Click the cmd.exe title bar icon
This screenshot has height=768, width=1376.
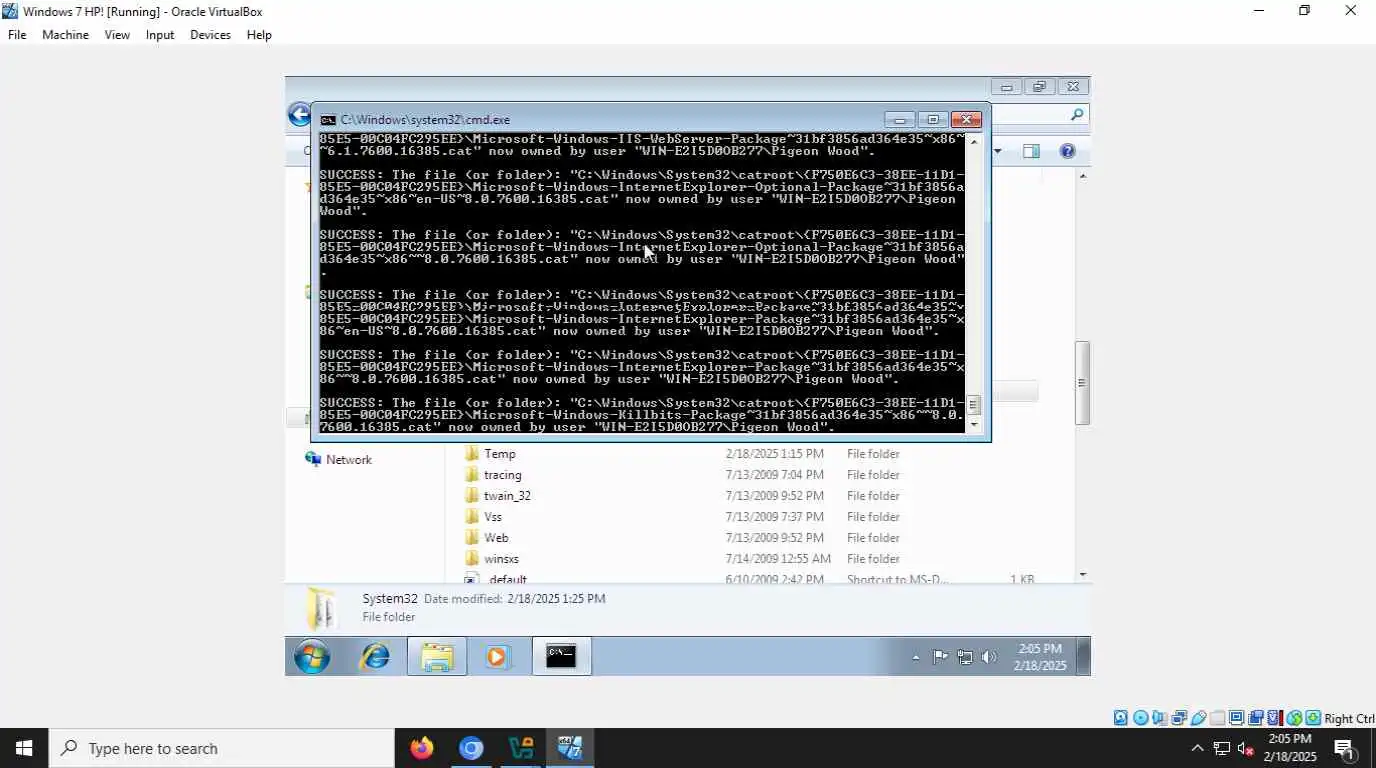(327, 120)
